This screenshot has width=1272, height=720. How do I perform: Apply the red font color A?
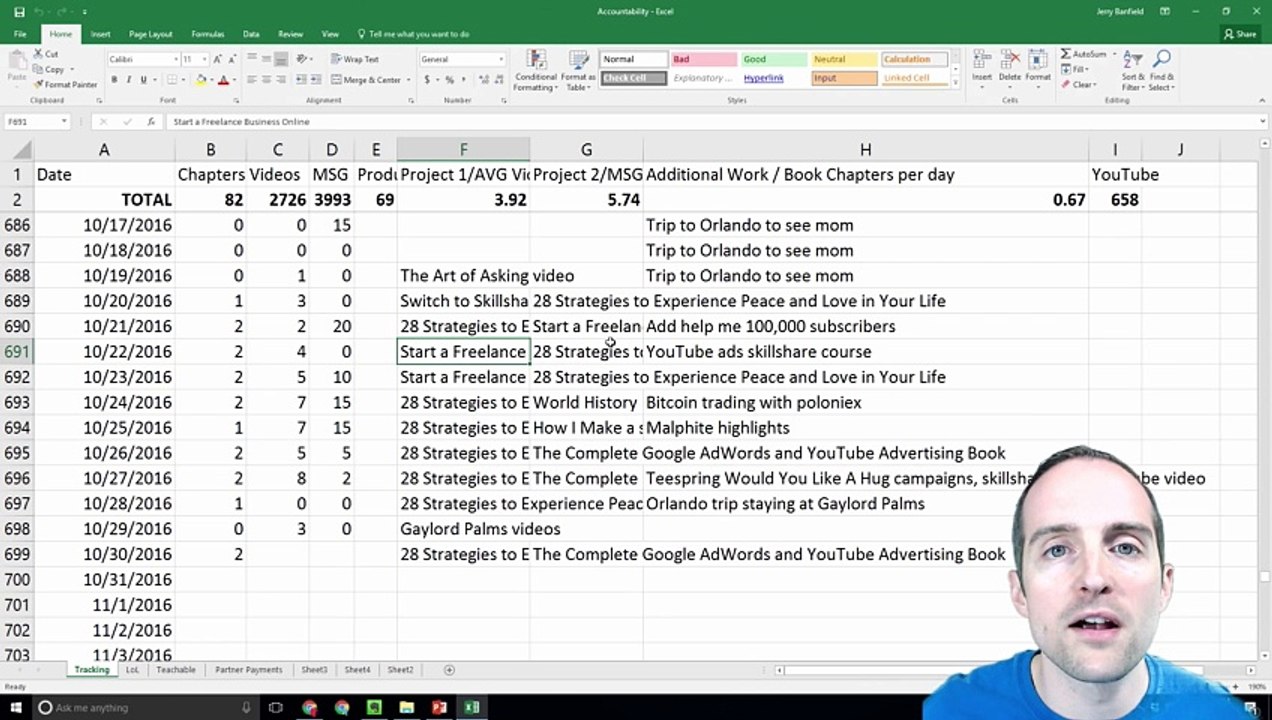(223, 80)
